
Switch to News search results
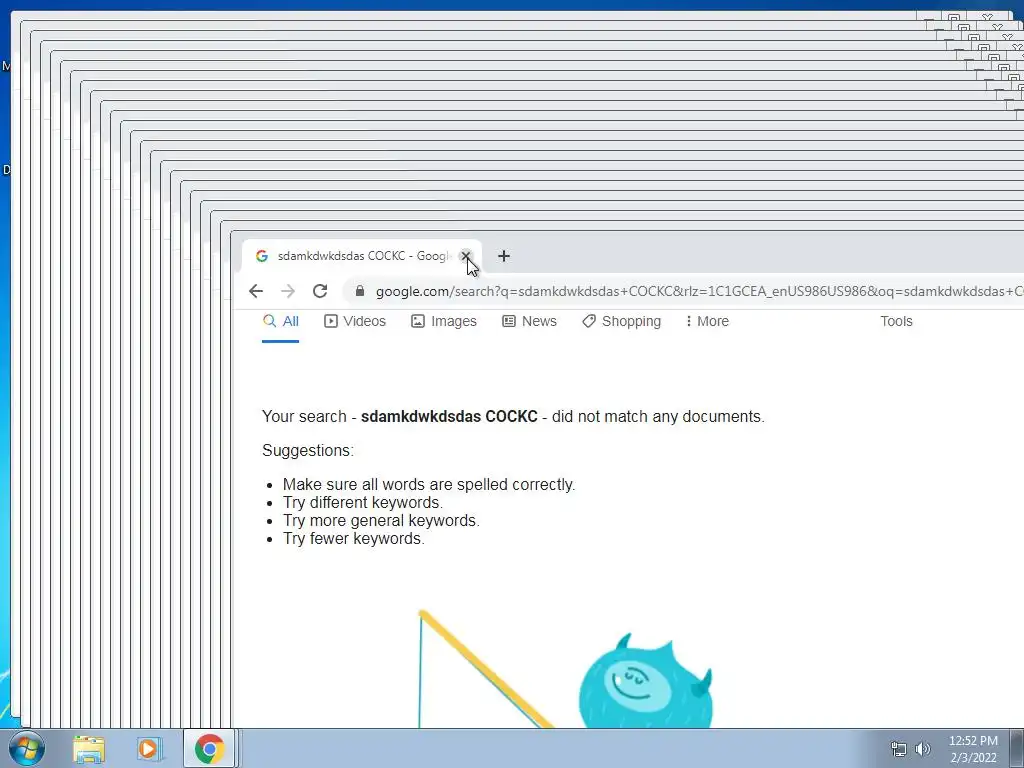[530, 321]
